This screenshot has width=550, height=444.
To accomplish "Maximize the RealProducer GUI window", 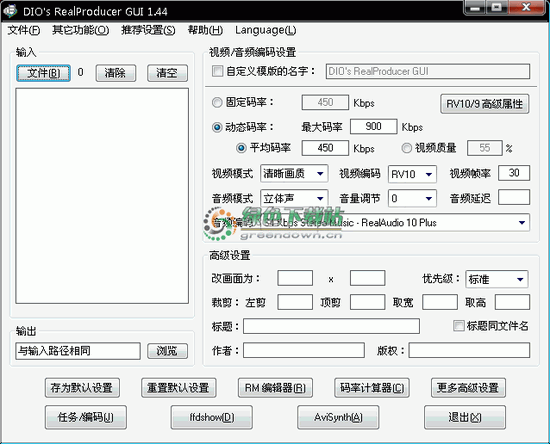I will click(x=496, y=7).
